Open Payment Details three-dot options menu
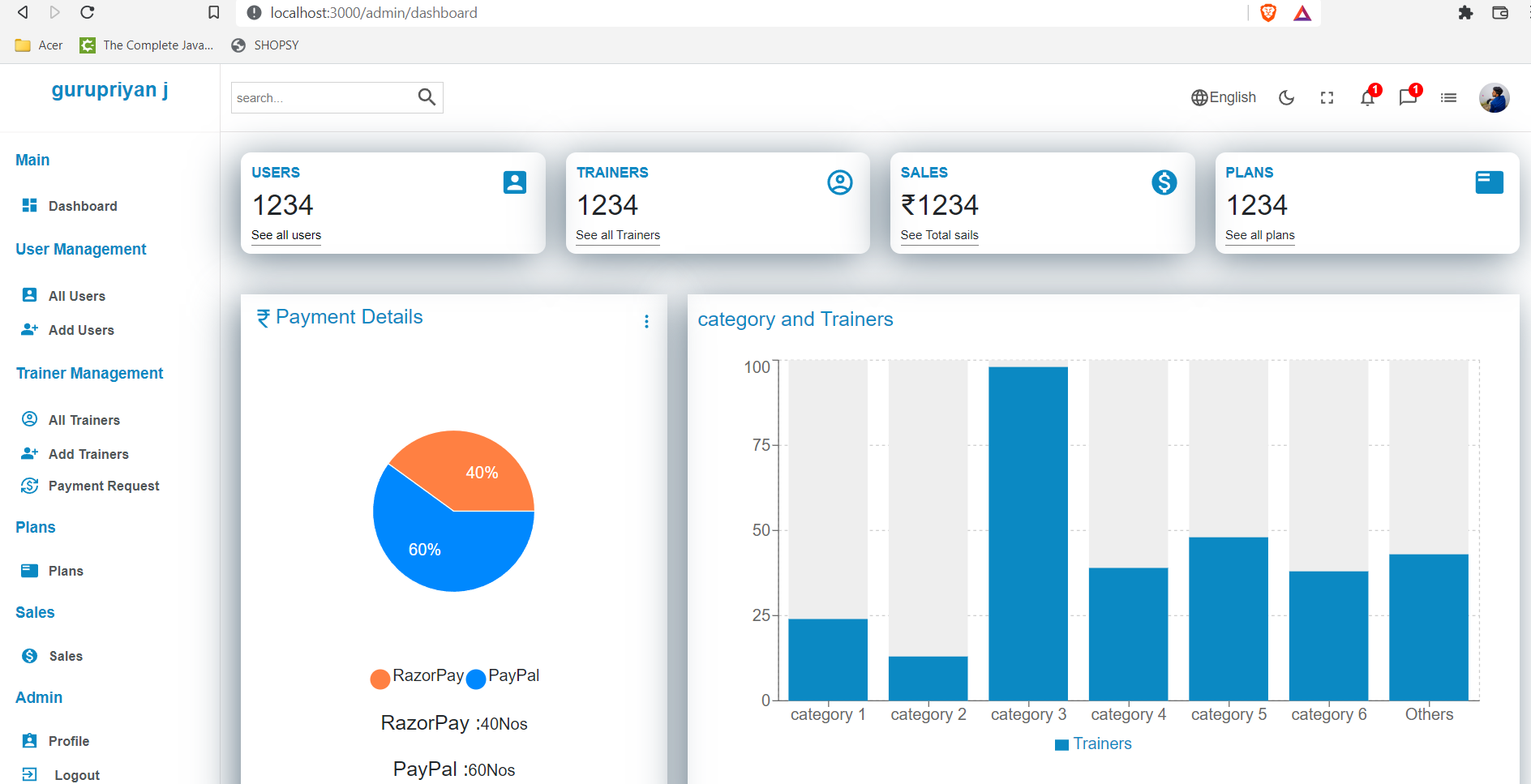 646,322
